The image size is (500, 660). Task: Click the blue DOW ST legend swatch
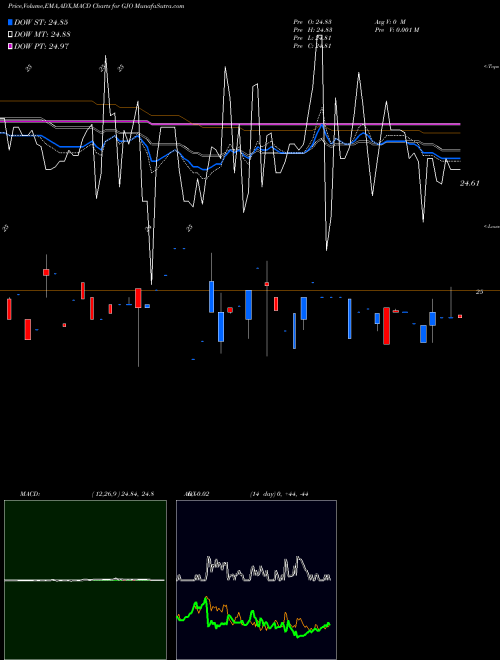pyautogui.click(x=10, y=22)
